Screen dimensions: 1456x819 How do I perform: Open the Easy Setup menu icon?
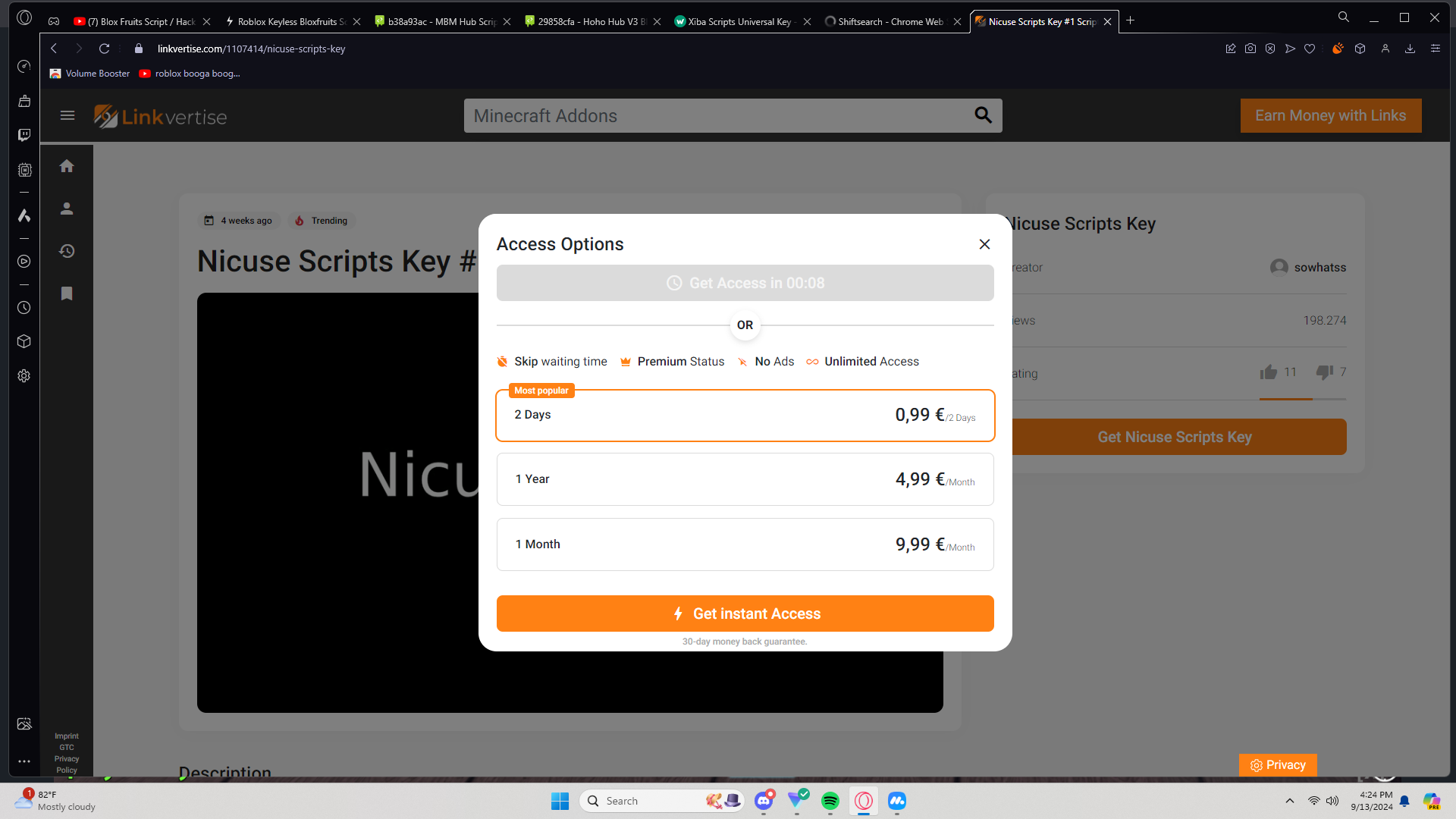(x=1436, y=49)
